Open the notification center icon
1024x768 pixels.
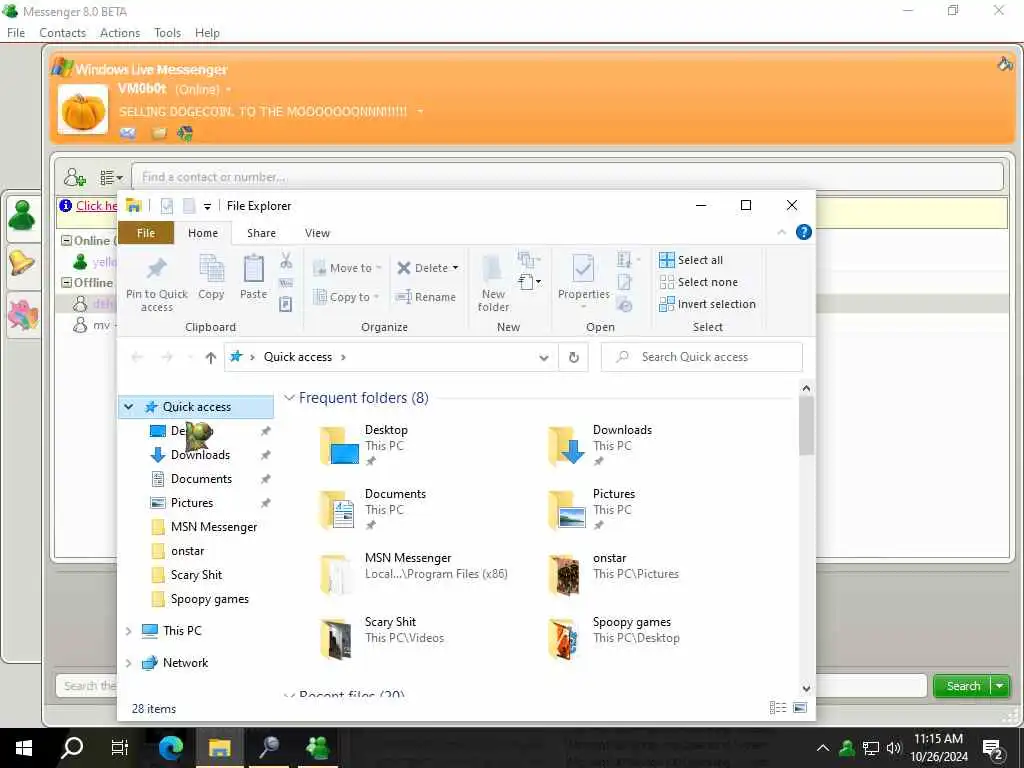(993, 748)
